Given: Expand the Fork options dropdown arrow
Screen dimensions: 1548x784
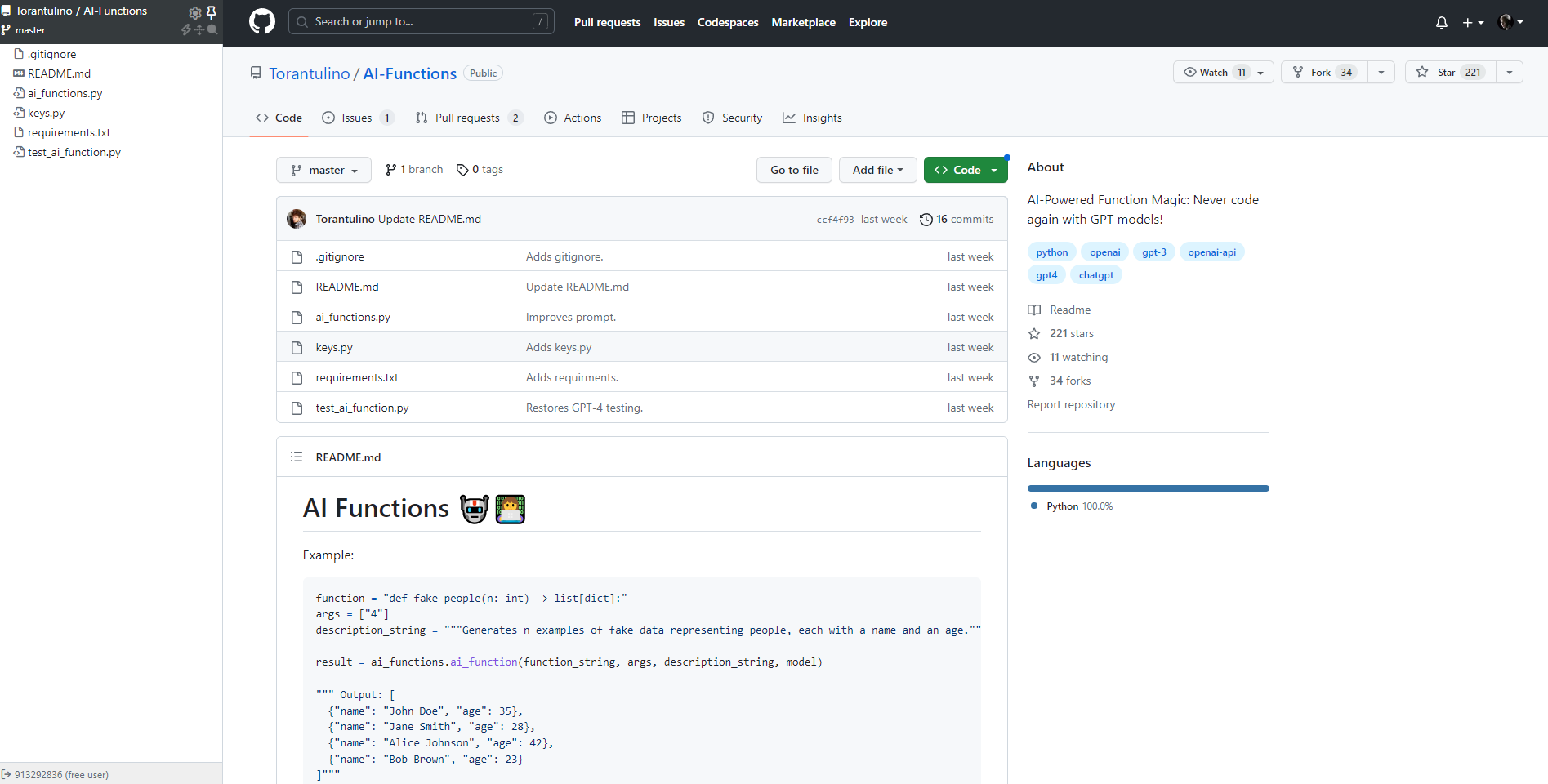Looking at the screenshot, I should point(1381,72).
